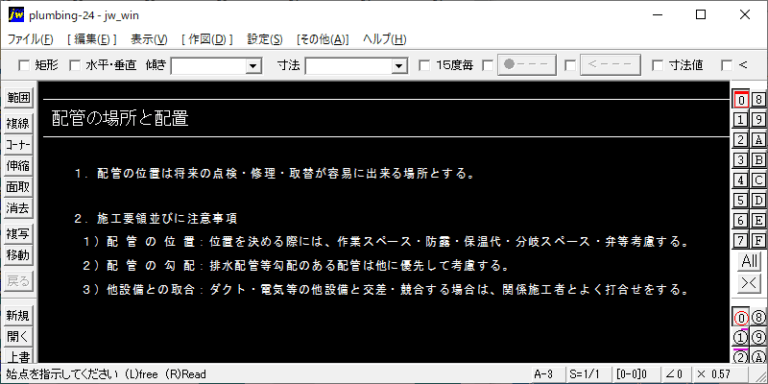Click the 上書 save button
Screen dimensions: 768x384
pyautogui.click(x=18, y=357)
